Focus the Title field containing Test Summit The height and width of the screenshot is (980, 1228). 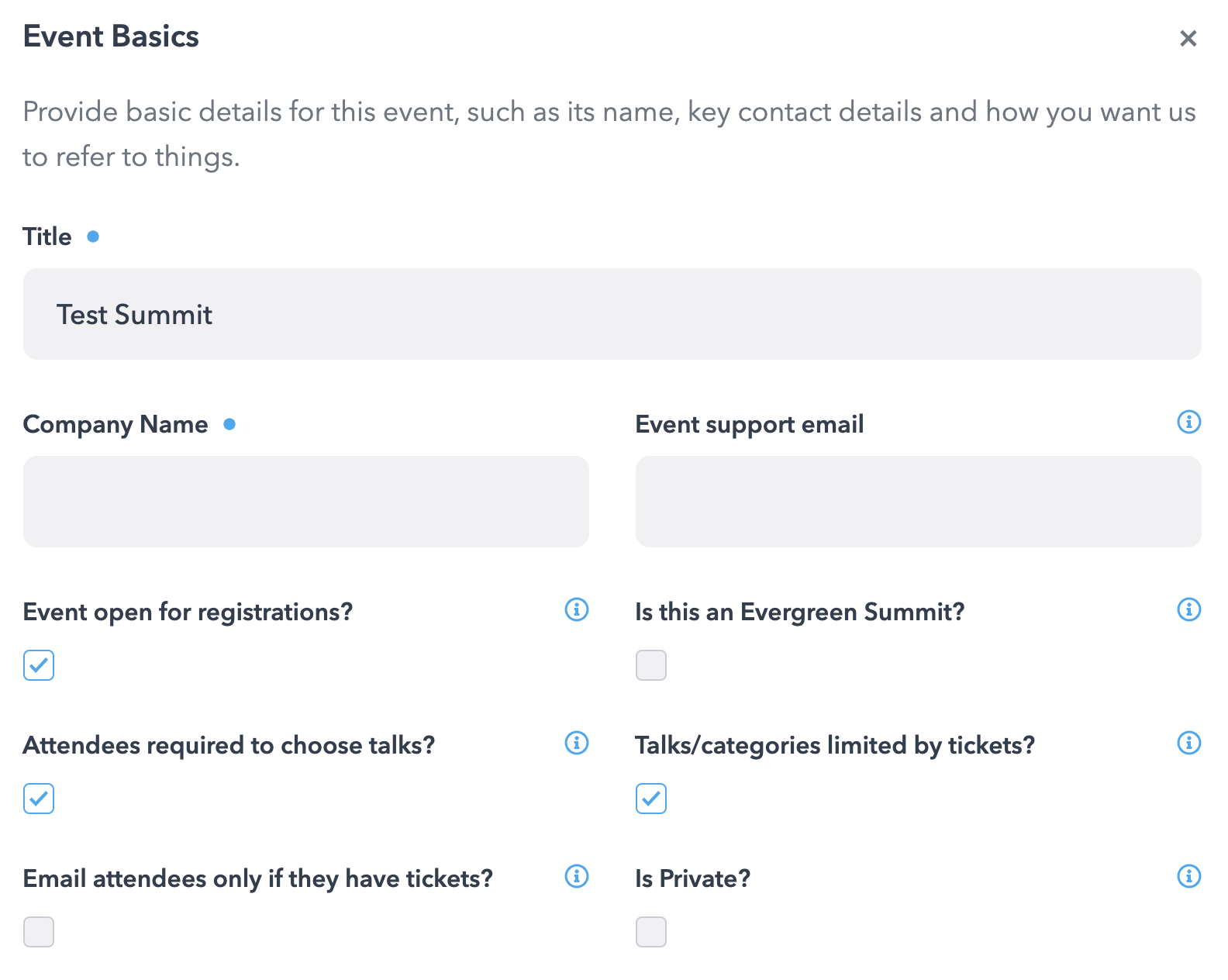612,314
